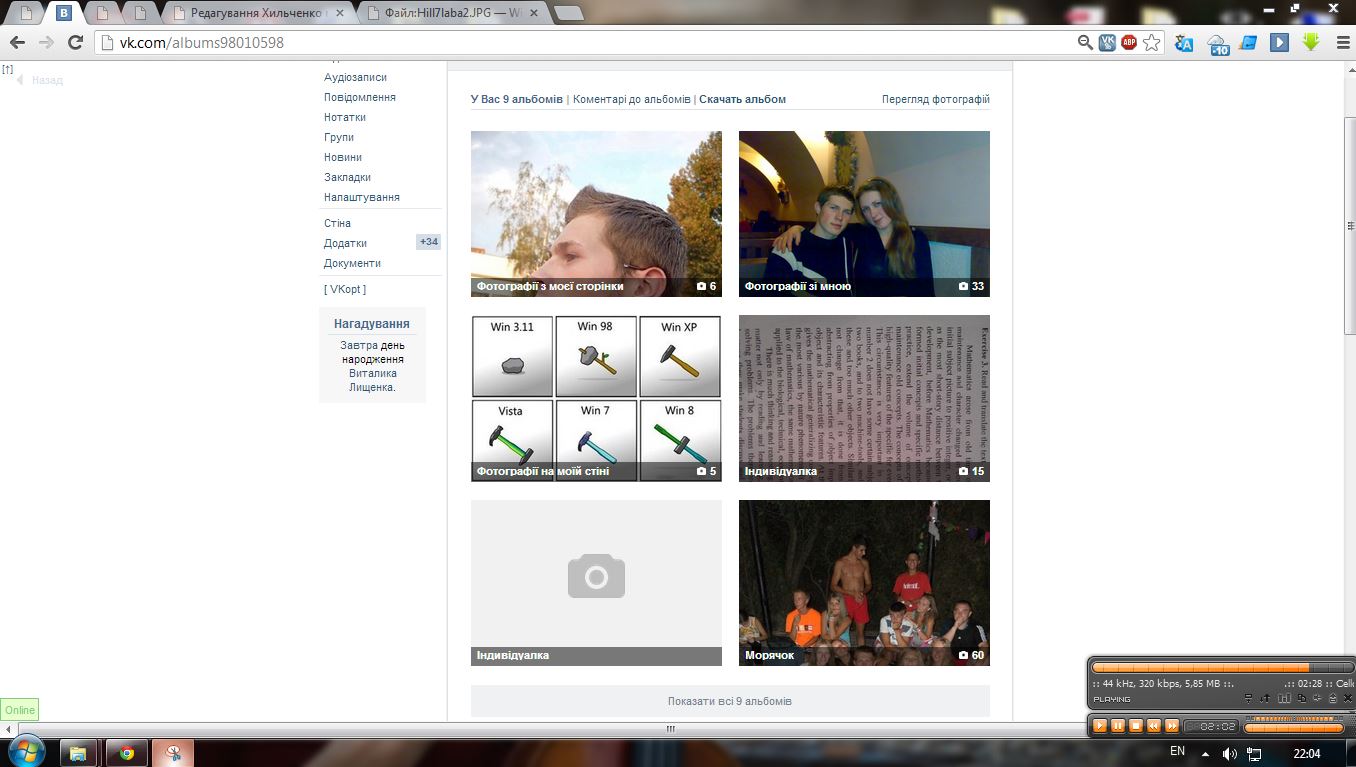Screen dimensions: 1356x767
Task: Stop playback in the AIMP player
Action: 1136,726
